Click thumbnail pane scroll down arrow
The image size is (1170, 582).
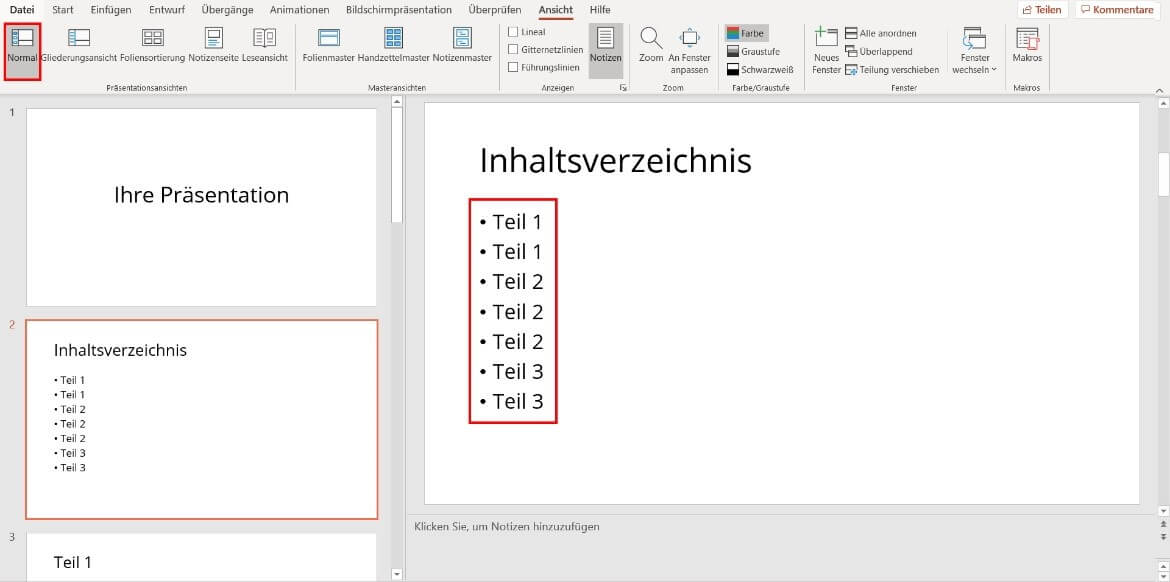[397, 574]
